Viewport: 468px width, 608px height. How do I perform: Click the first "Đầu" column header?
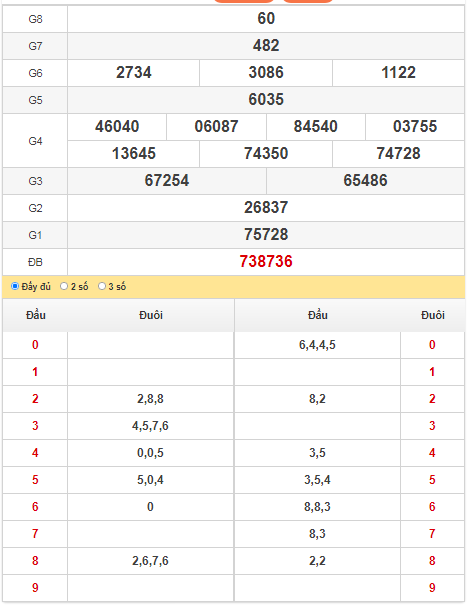pyautogui.click(x=36, y=315)
